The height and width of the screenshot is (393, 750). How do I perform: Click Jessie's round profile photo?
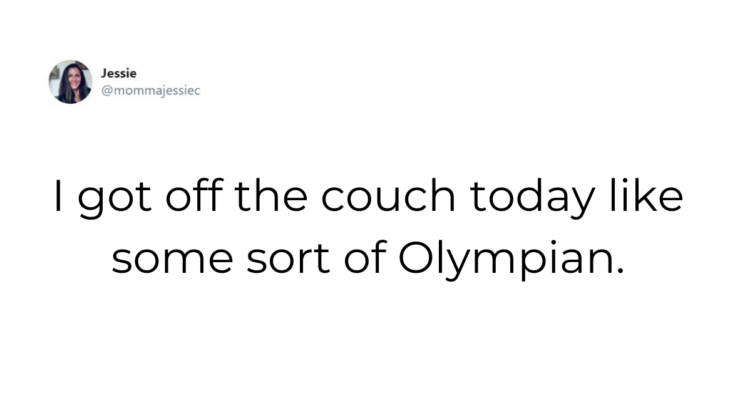pos(71,82)
